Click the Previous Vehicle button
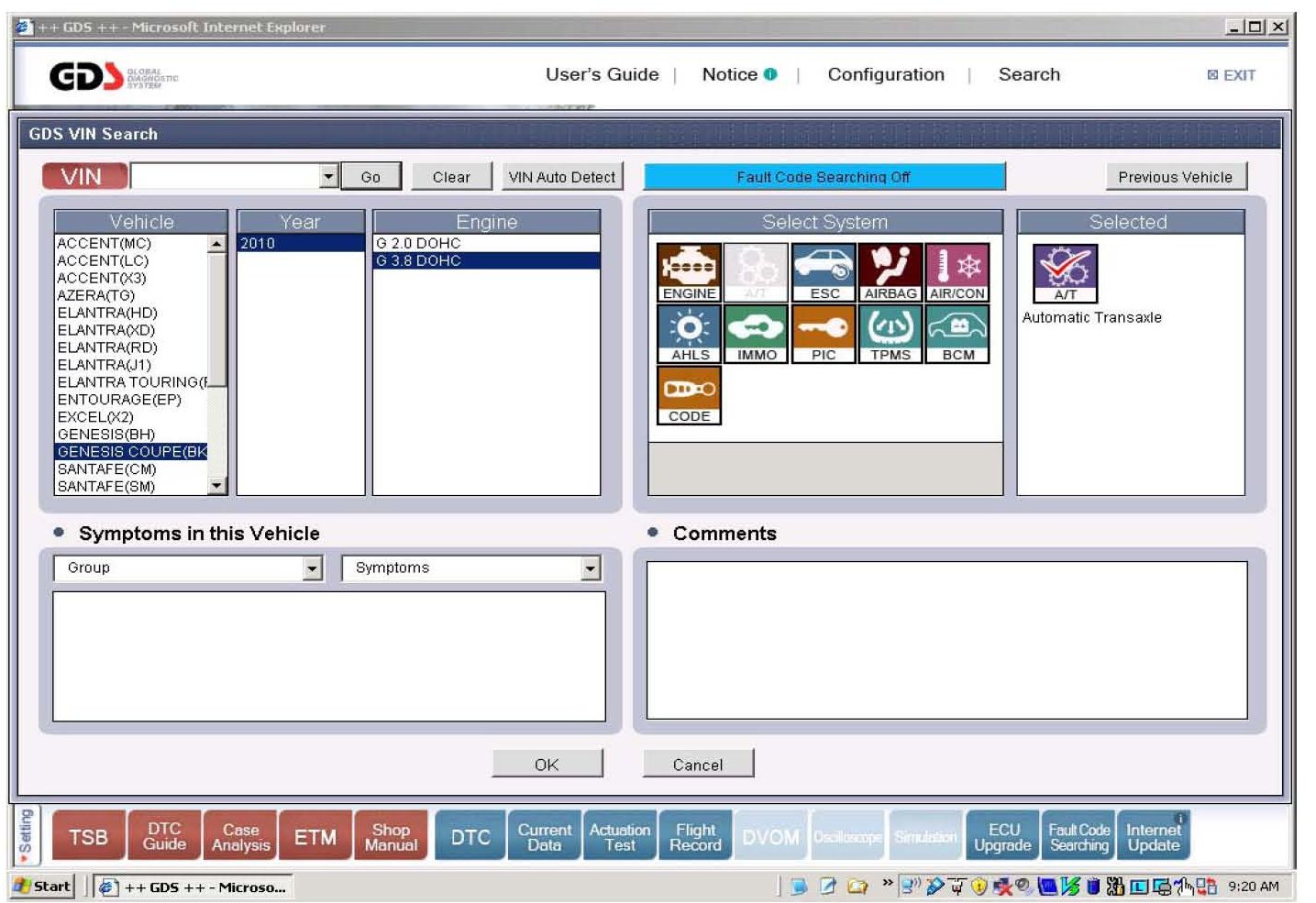The height and width of the screenshot is (903, 1316). pos(1175,177)
